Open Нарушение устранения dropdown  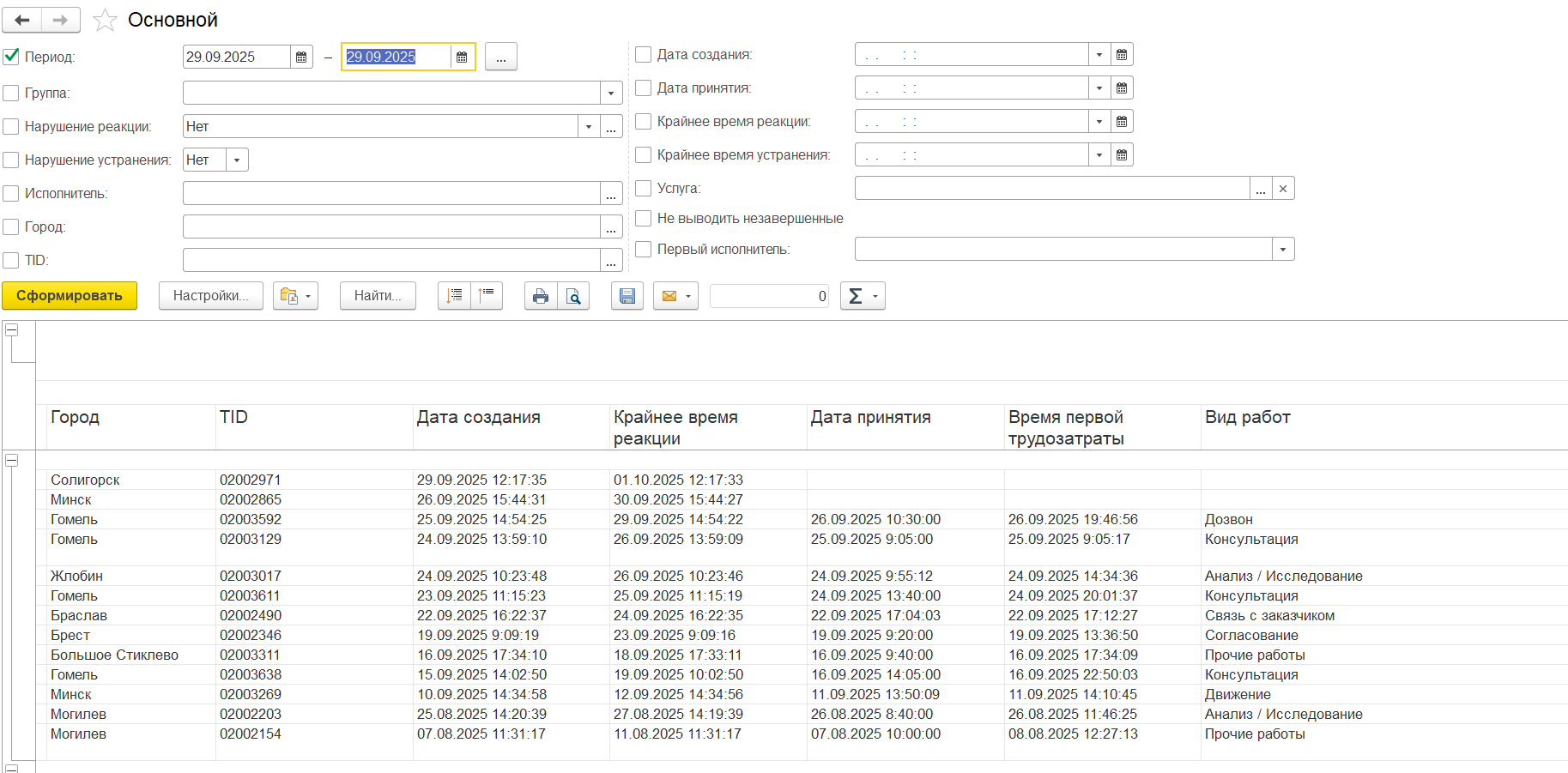click(x=237, y=160)
